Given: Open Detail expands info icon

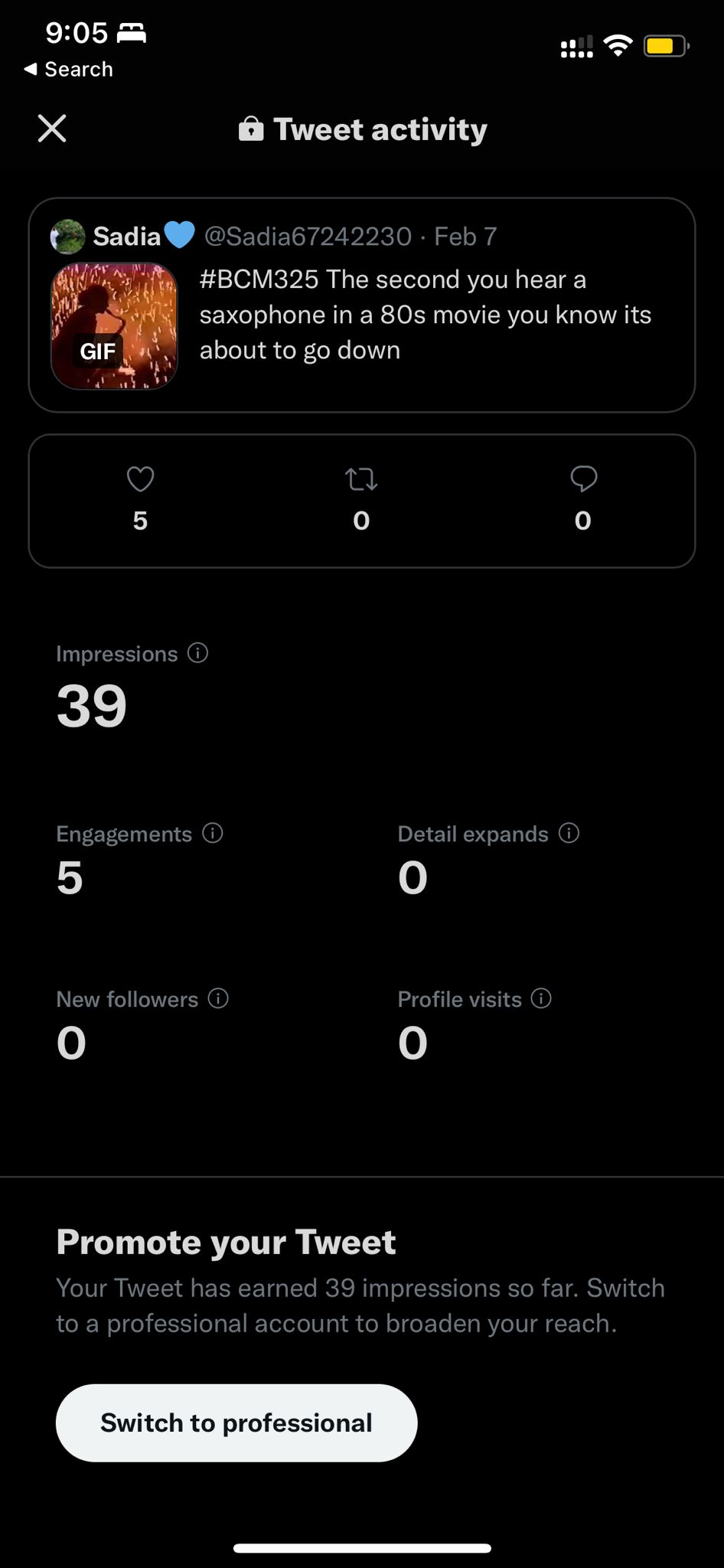Looking at the screenshot, I should 569,833.
